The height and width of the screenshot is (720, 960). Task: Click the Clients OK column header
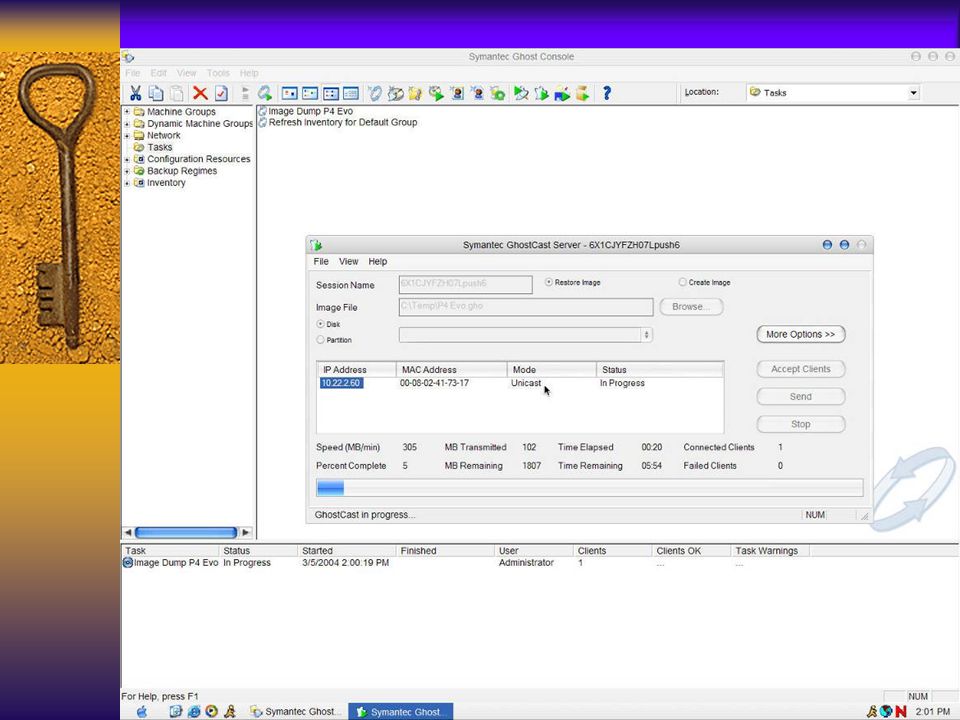pos(691,551)
